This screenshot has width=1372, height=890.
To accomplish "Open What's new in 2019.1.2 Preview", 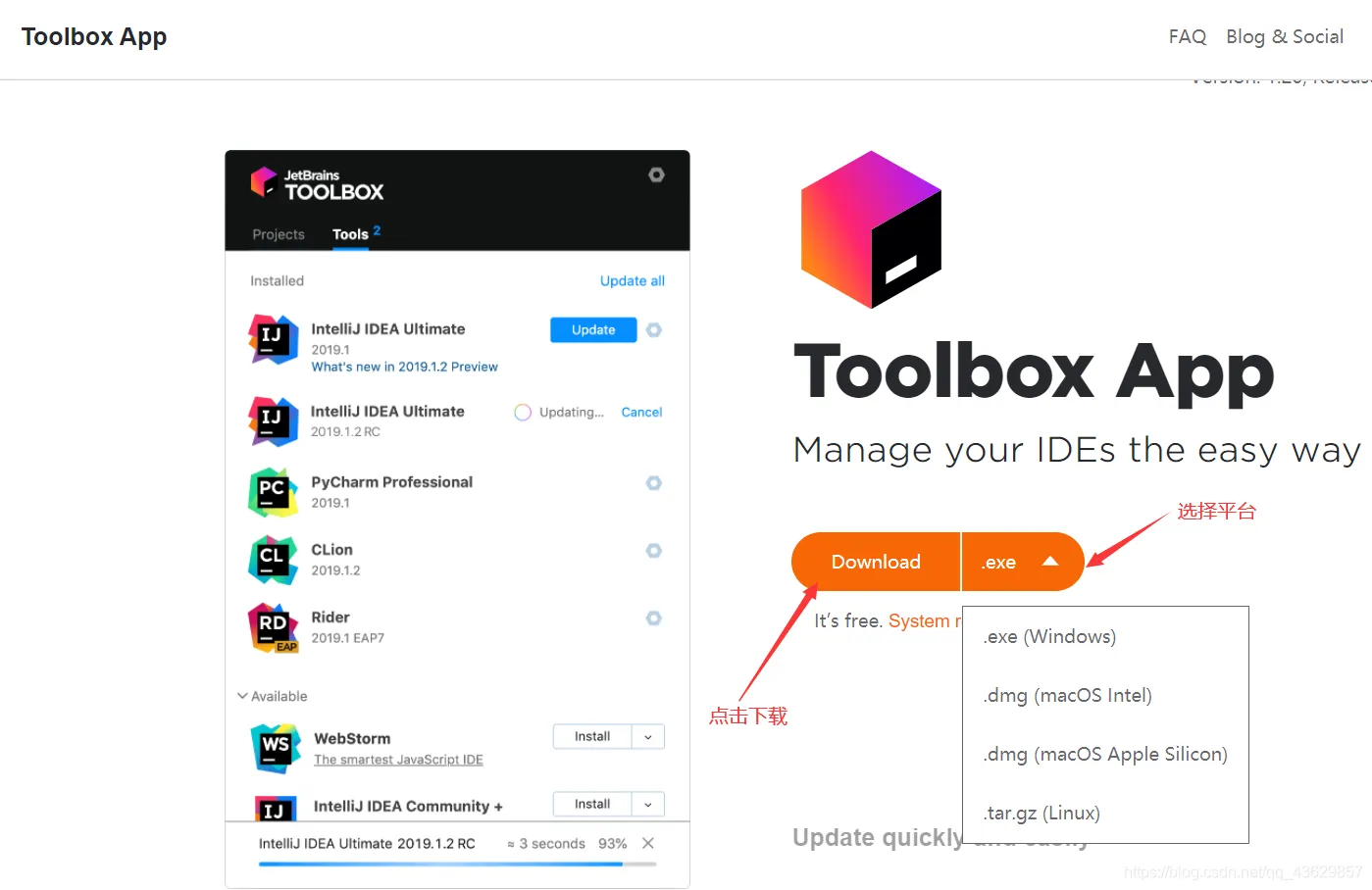I will pos(405,367).
